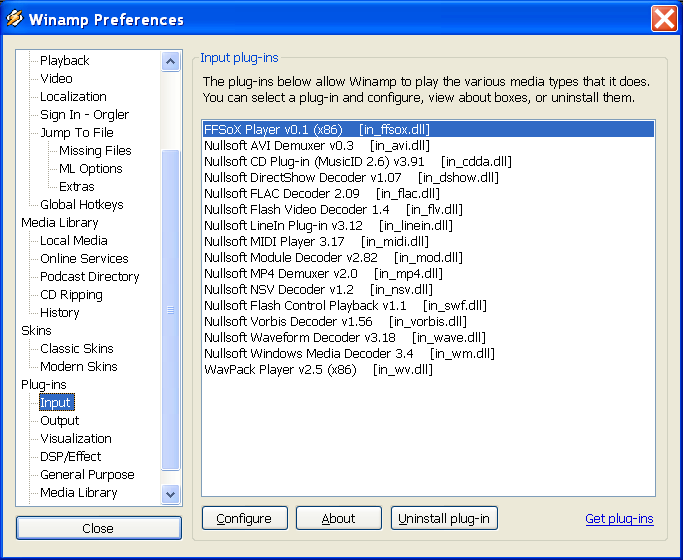This screenshot has width=683, height=560.
Task: Select WavPack Player v2.5 in list
Action: pyautogui.click(x=317, y=369)
